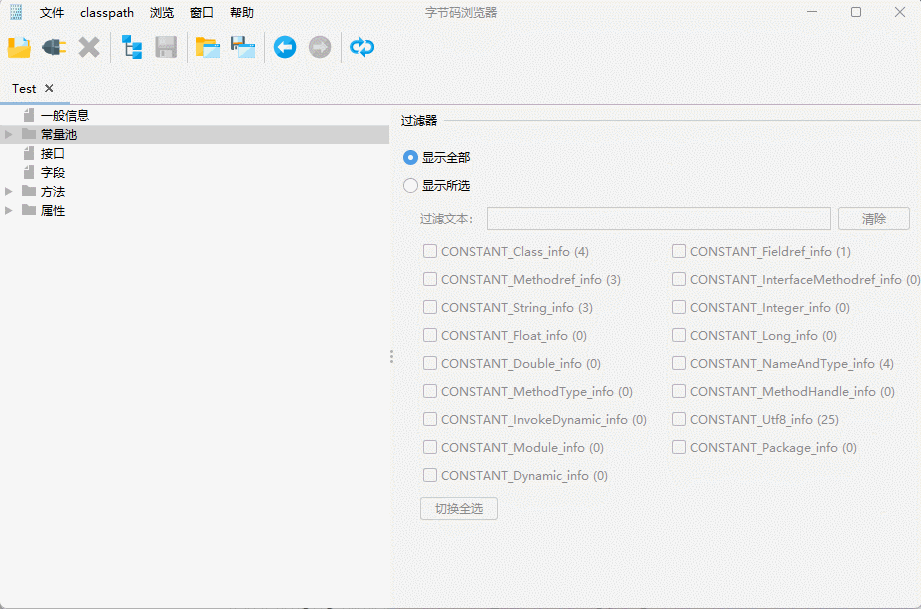The width and height of the screenshot is (921, 609).
Task: Close the Test tab with its X
Action: [49, 89]
